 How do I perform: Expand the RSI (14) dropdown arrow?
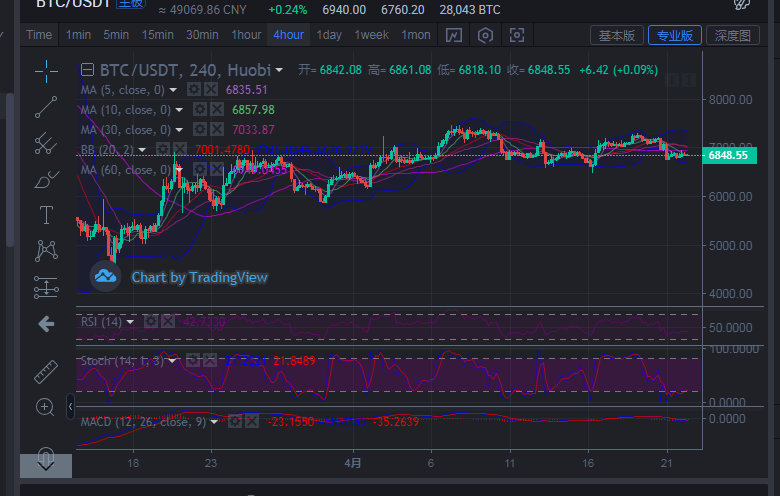click(x=130, y=322)
